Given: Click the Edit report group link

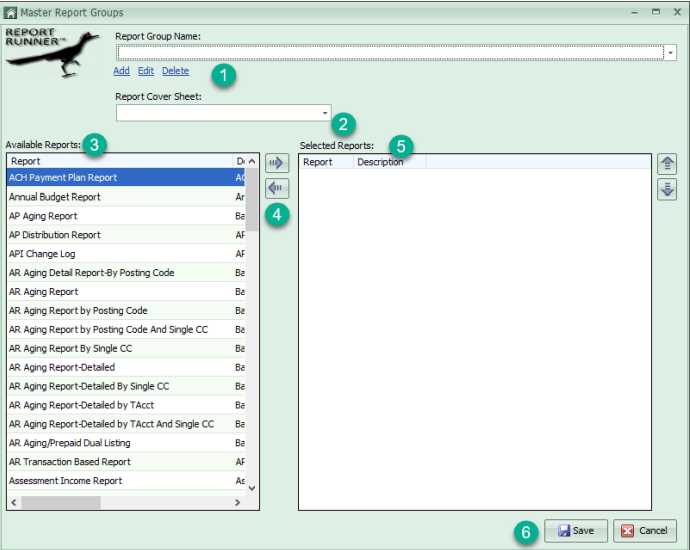Looking at the screenshot, I should 146,71.
